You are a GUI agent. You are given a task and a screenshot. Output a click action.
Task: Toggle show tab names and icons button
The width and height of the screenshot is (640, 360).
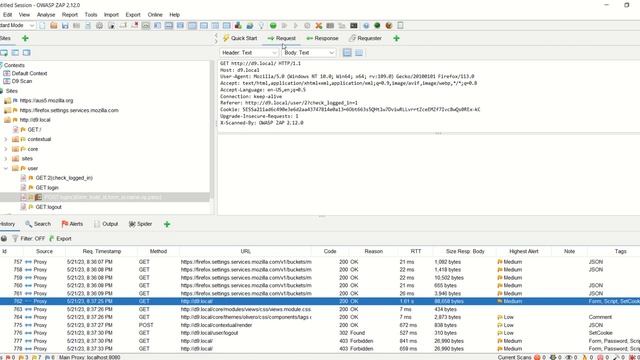146,25
